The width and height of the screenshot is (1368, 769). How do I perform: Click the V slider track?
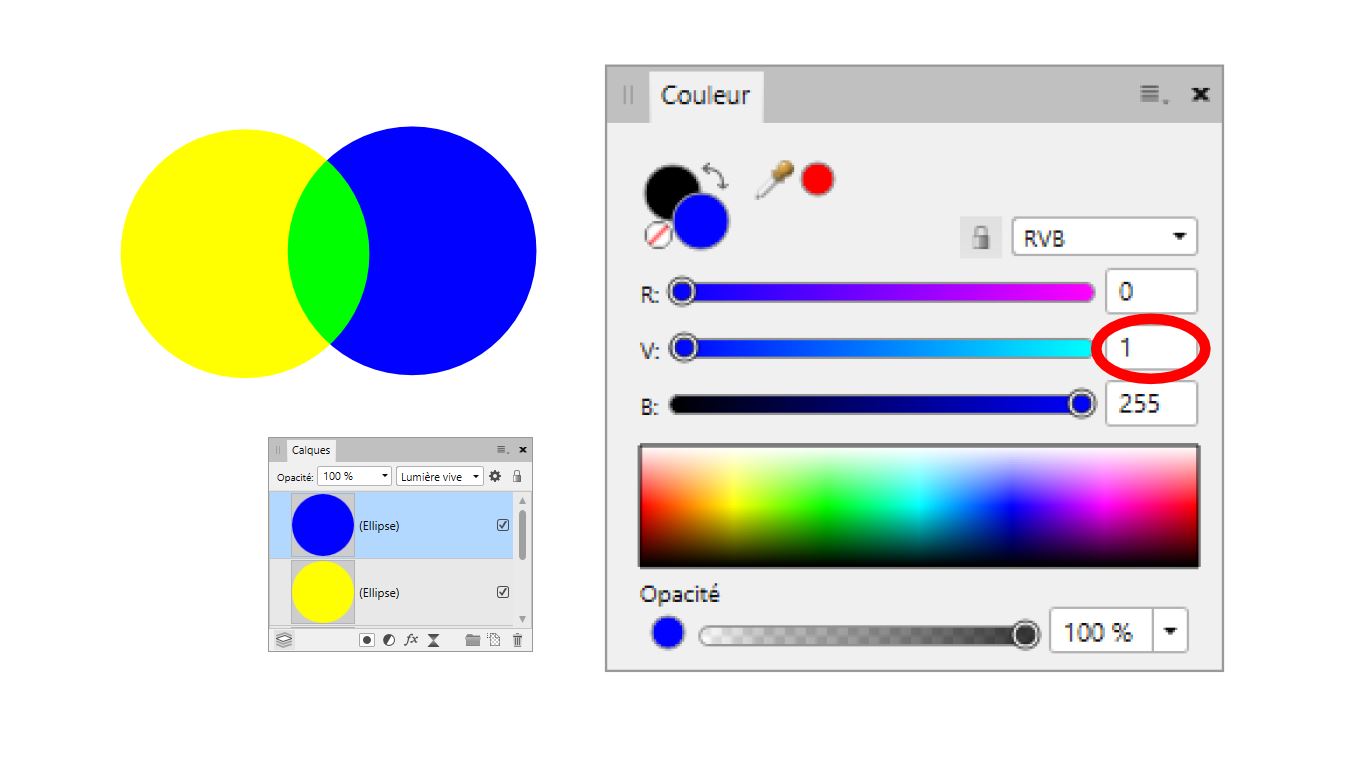click(x=882, y=348)
